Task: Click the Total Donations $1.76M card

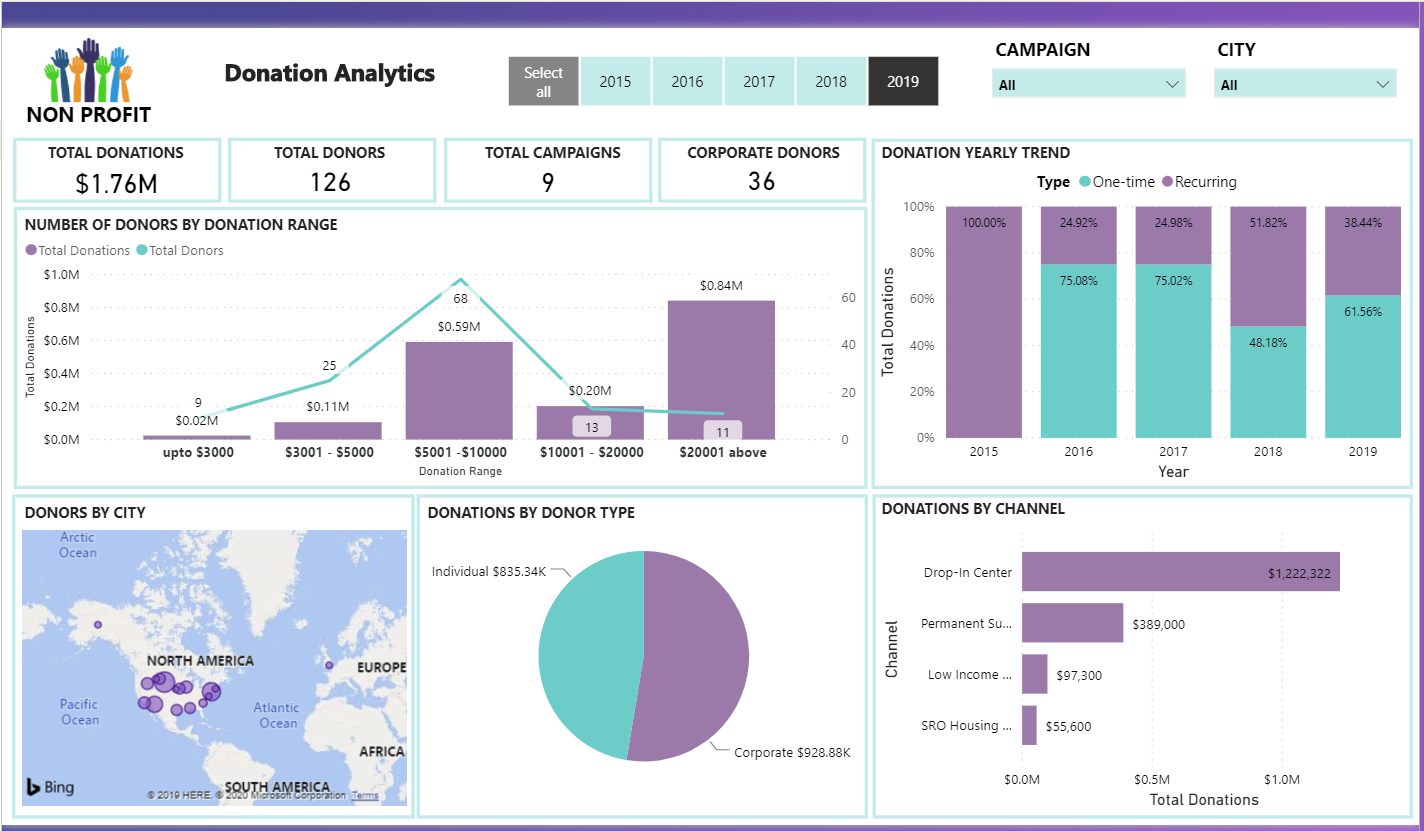Action: [117, 170]
